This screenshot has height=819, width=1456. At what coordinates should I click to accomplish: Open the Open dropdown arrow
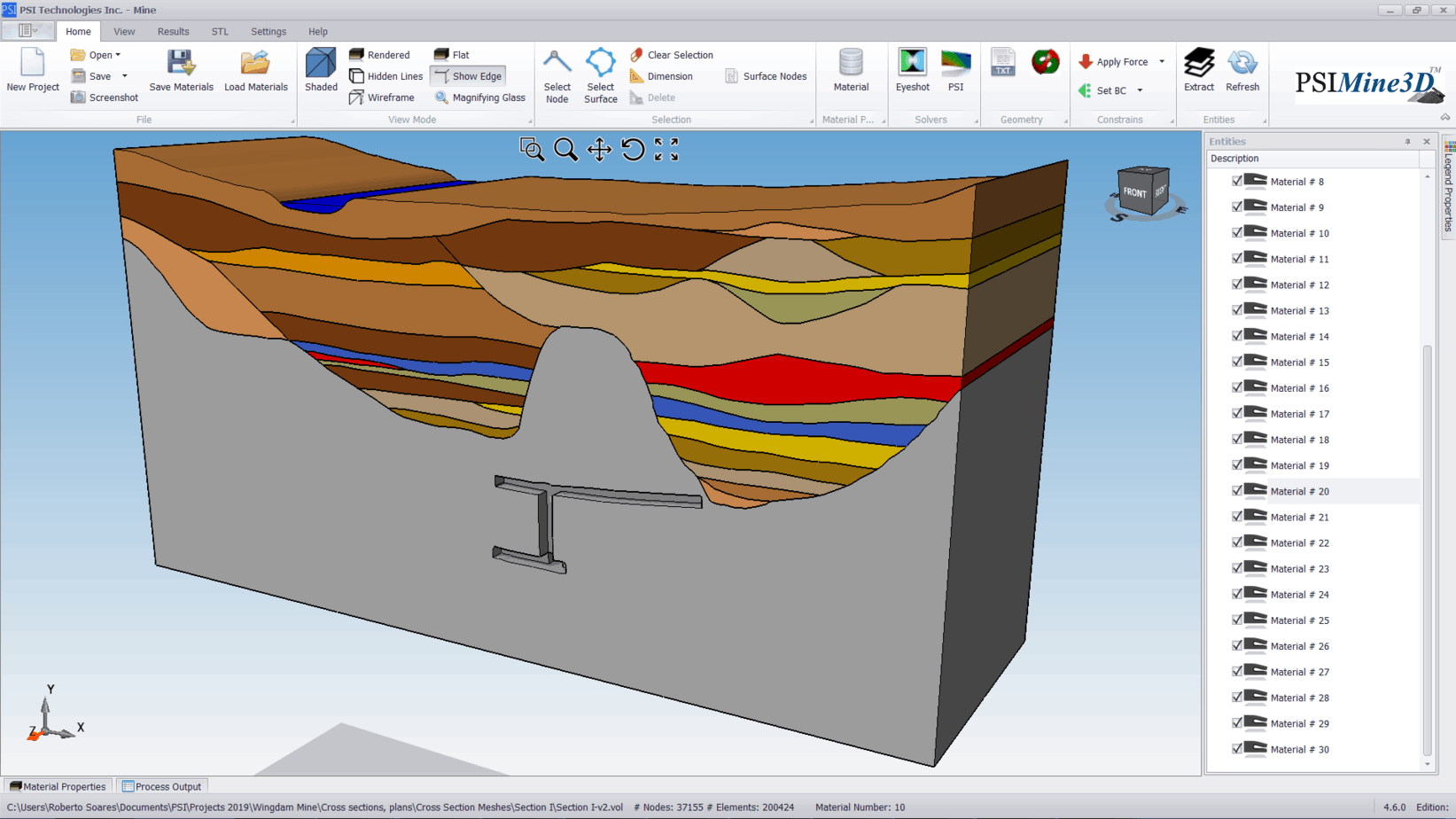[118, 55]
